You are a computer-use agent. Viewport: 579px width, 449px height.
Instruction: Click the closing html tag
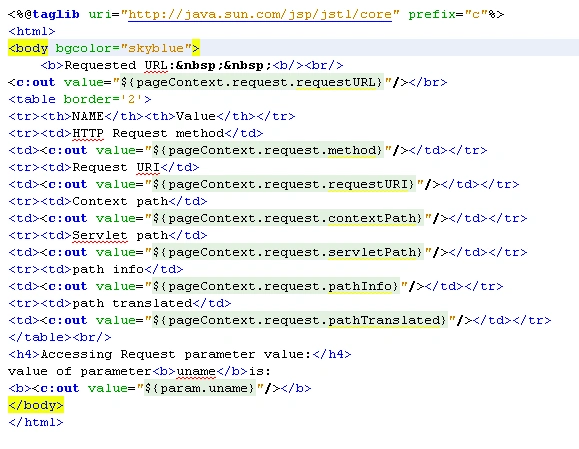tap(36, 422)
